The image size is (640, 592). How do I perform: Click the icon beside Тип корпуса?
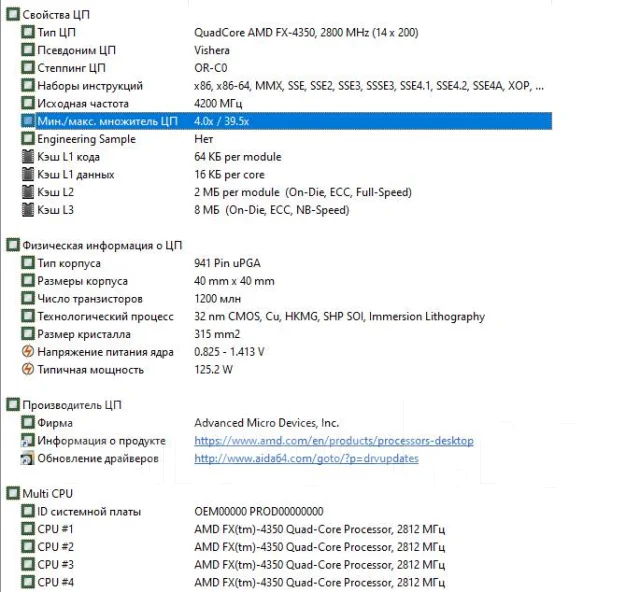point(28,263)
